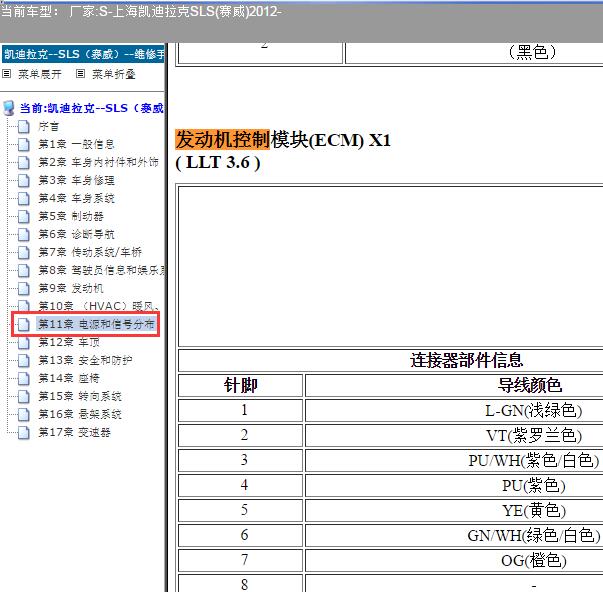
Task: Click the page icon next to 第8章
Action: click(24, 271)
